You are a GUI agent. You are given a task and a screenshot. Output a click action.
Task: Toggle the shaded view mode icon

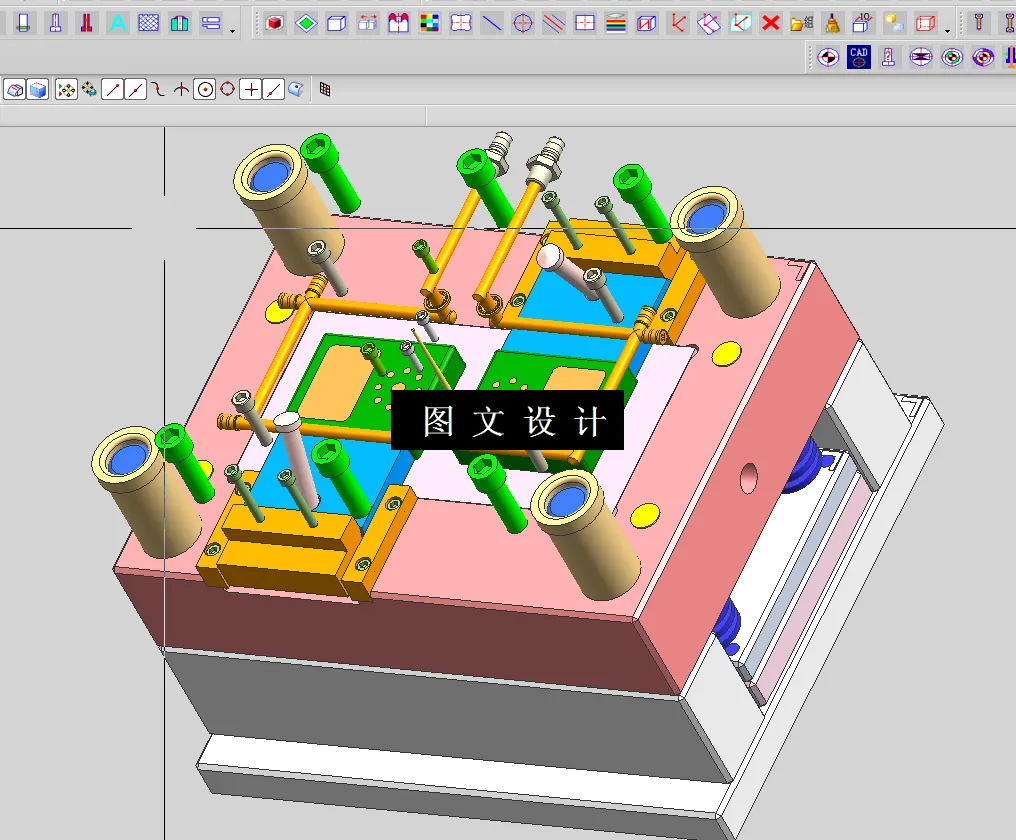click(15, 90)
